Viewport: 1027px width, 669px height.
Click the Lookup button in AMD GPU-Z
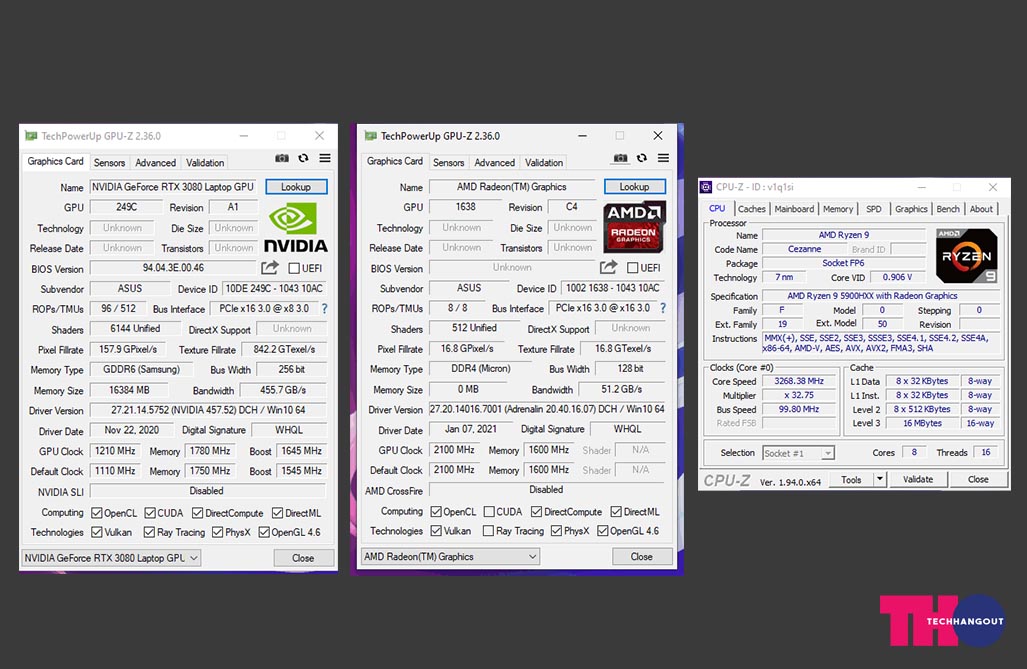pyautogui.click(x=635, y=187)
